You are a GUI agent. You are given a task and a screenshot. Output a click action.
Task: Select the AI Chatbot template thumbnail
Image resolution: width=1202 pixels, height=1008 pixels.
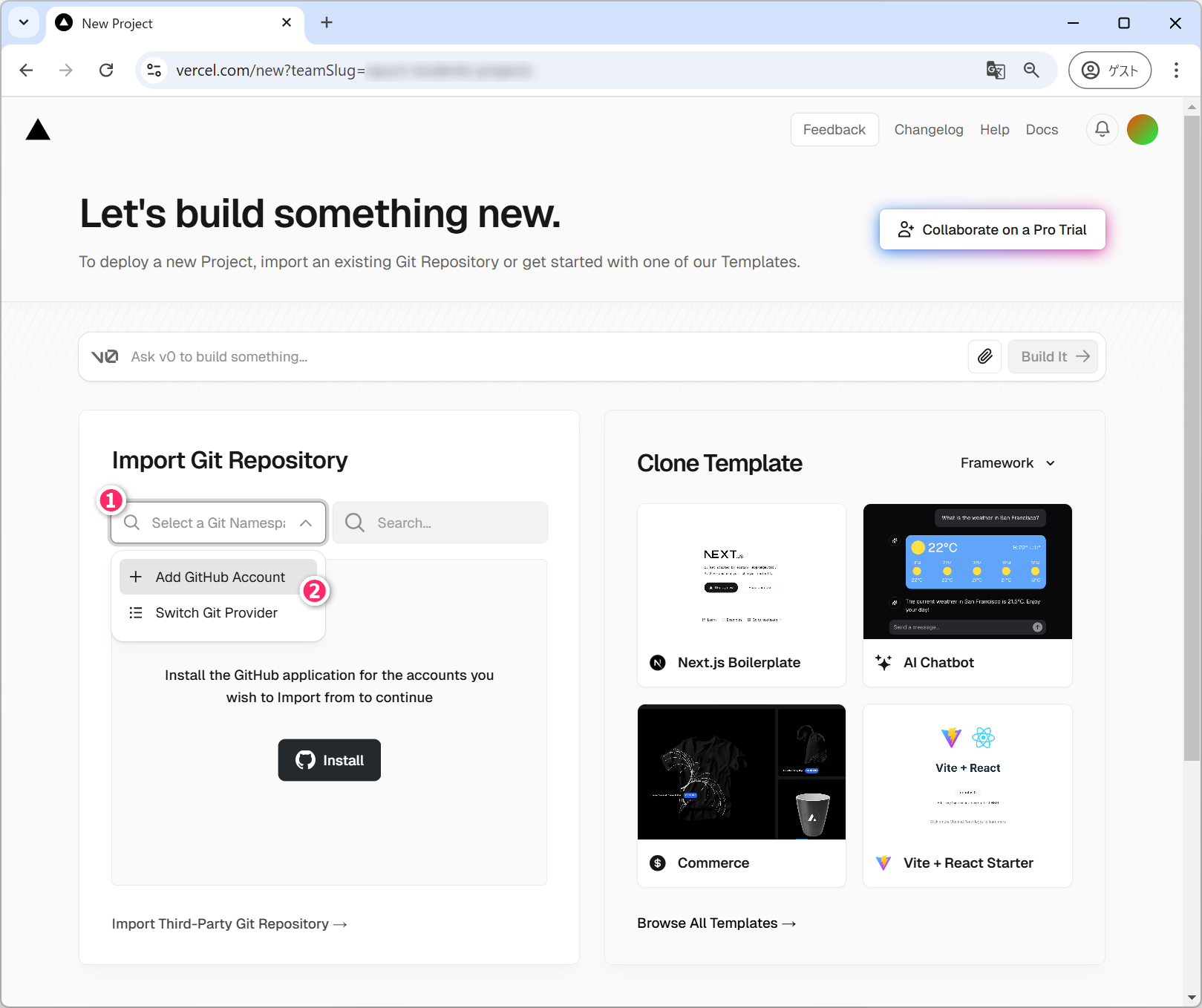(x=967, y=572)
